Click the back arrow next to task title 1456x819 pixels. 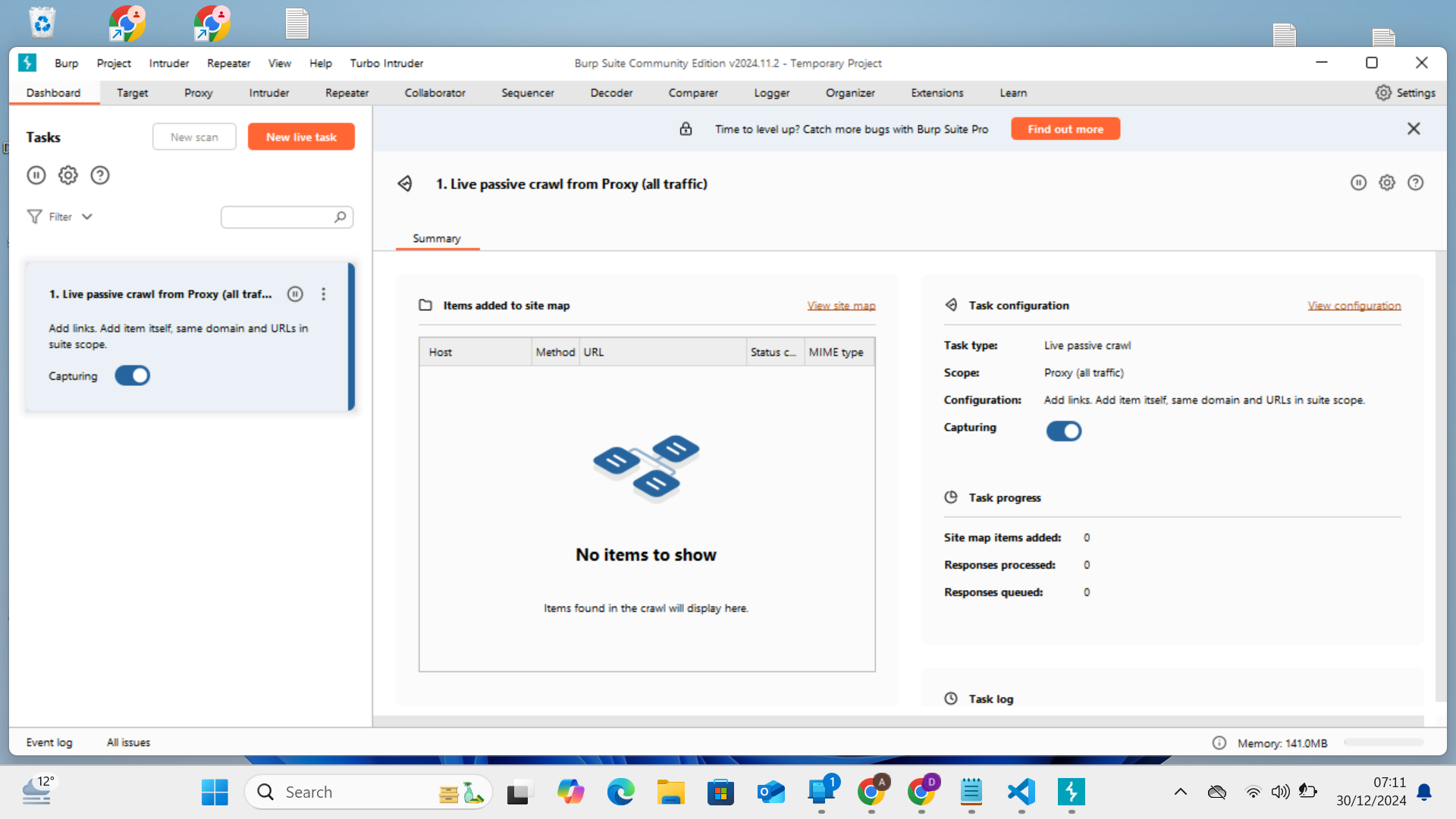pyautogui.click(x=405, y=183)
